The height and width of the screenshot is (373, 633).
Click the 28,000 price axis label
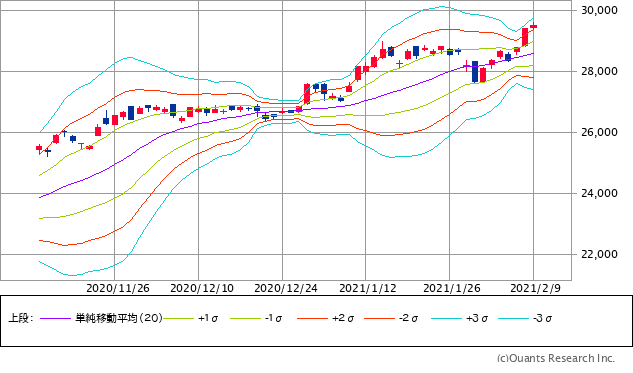tap(599, 71)
